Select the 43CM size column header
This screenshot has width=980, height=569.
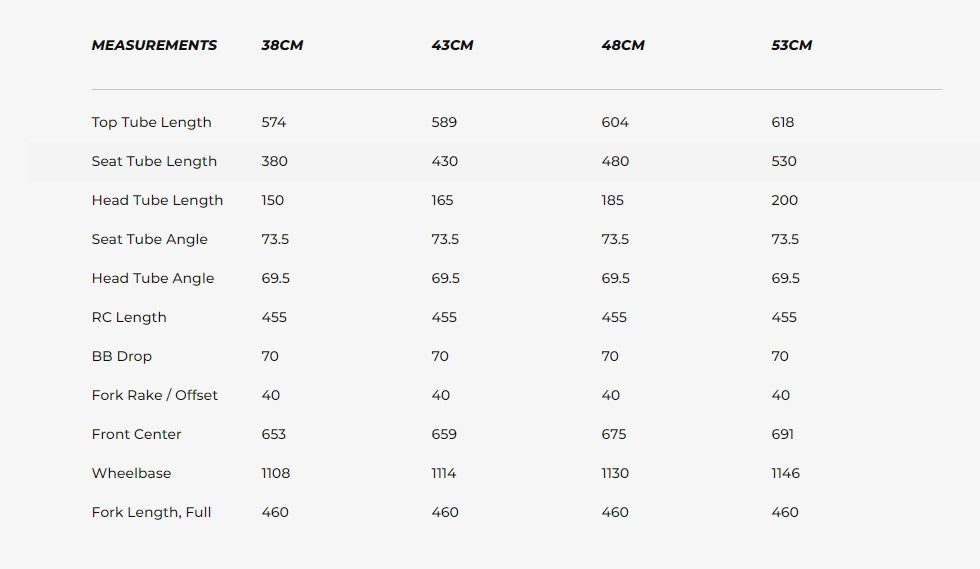pos(452,45)
